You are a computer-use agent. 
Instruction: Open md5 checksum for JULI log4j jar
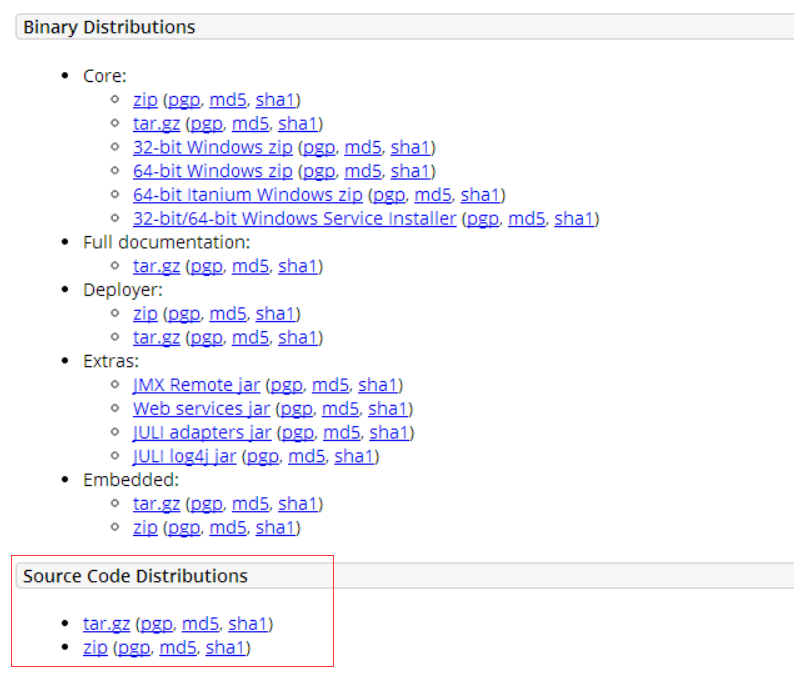[305, 457]
